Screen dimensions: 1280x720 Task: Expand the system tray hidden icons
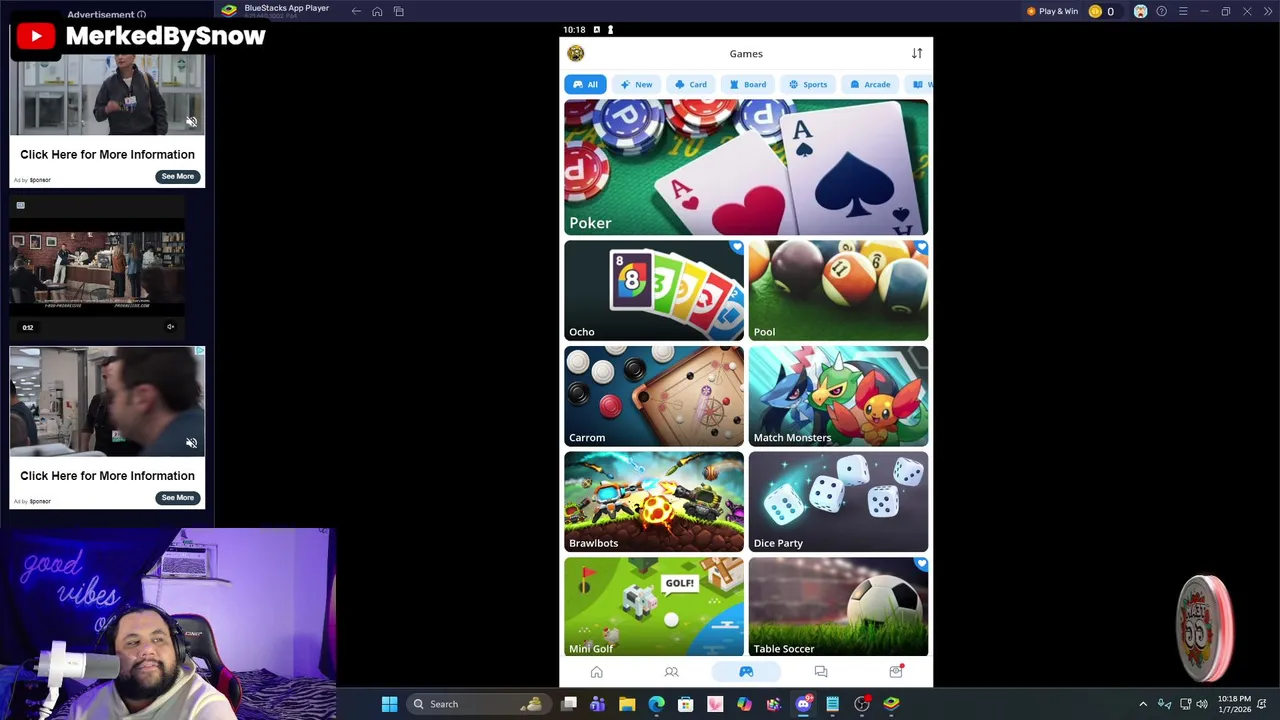(1143, 704)
